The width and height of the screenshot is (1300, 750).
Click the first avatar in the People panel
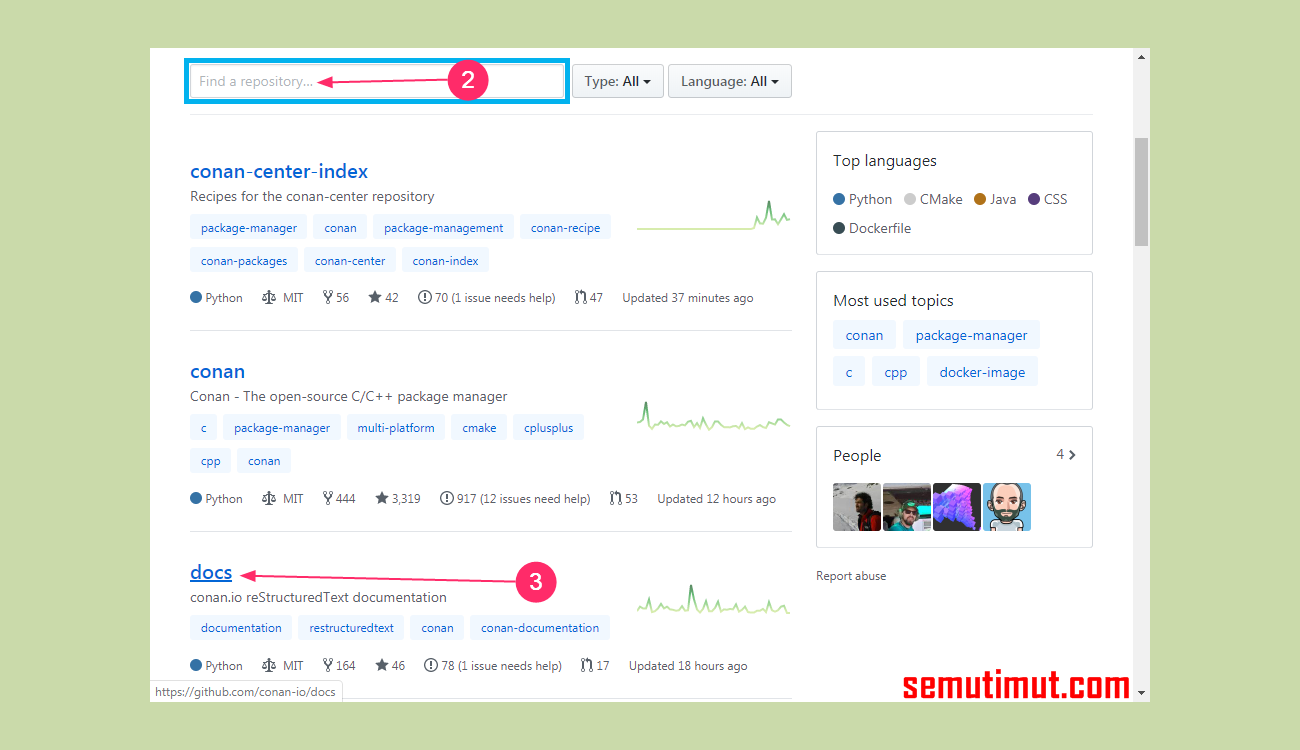tap(856, 507)
